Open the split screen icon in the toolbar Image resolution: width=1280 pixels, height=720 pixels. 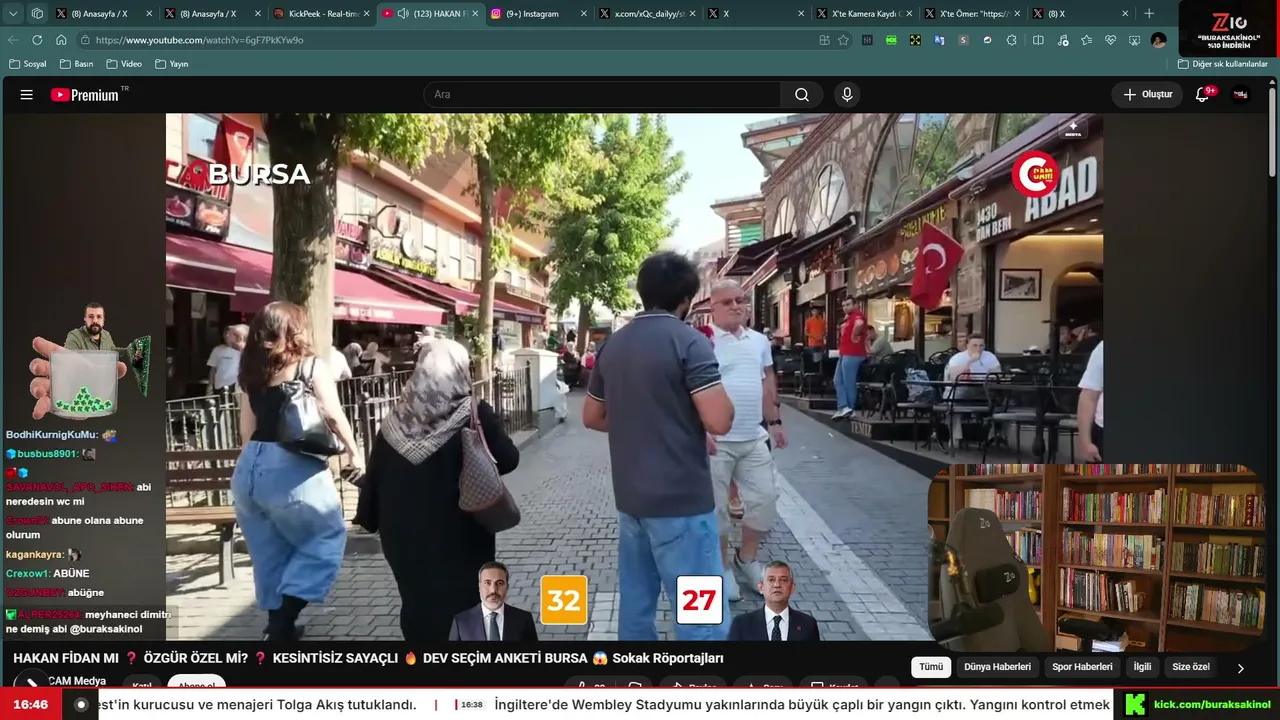coord(1038,40)
